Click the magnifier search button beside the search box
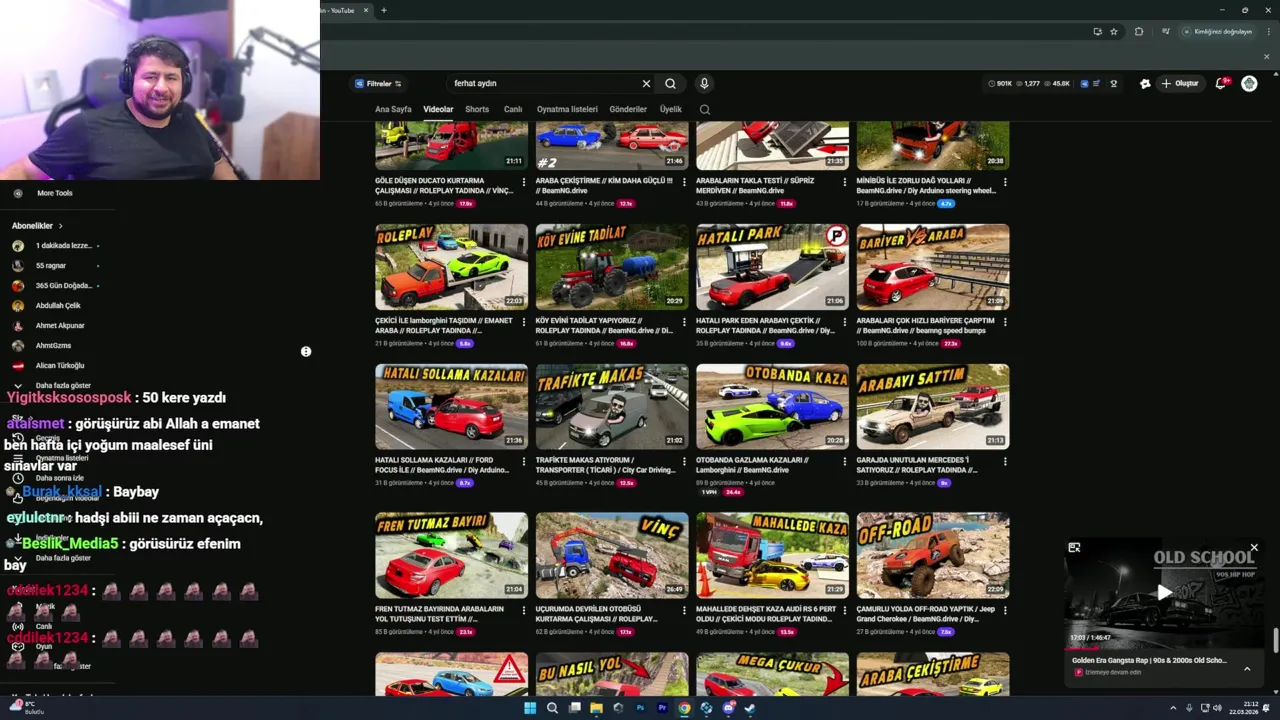This screenshot has height=720, width=1280. [x=671, y=84]
